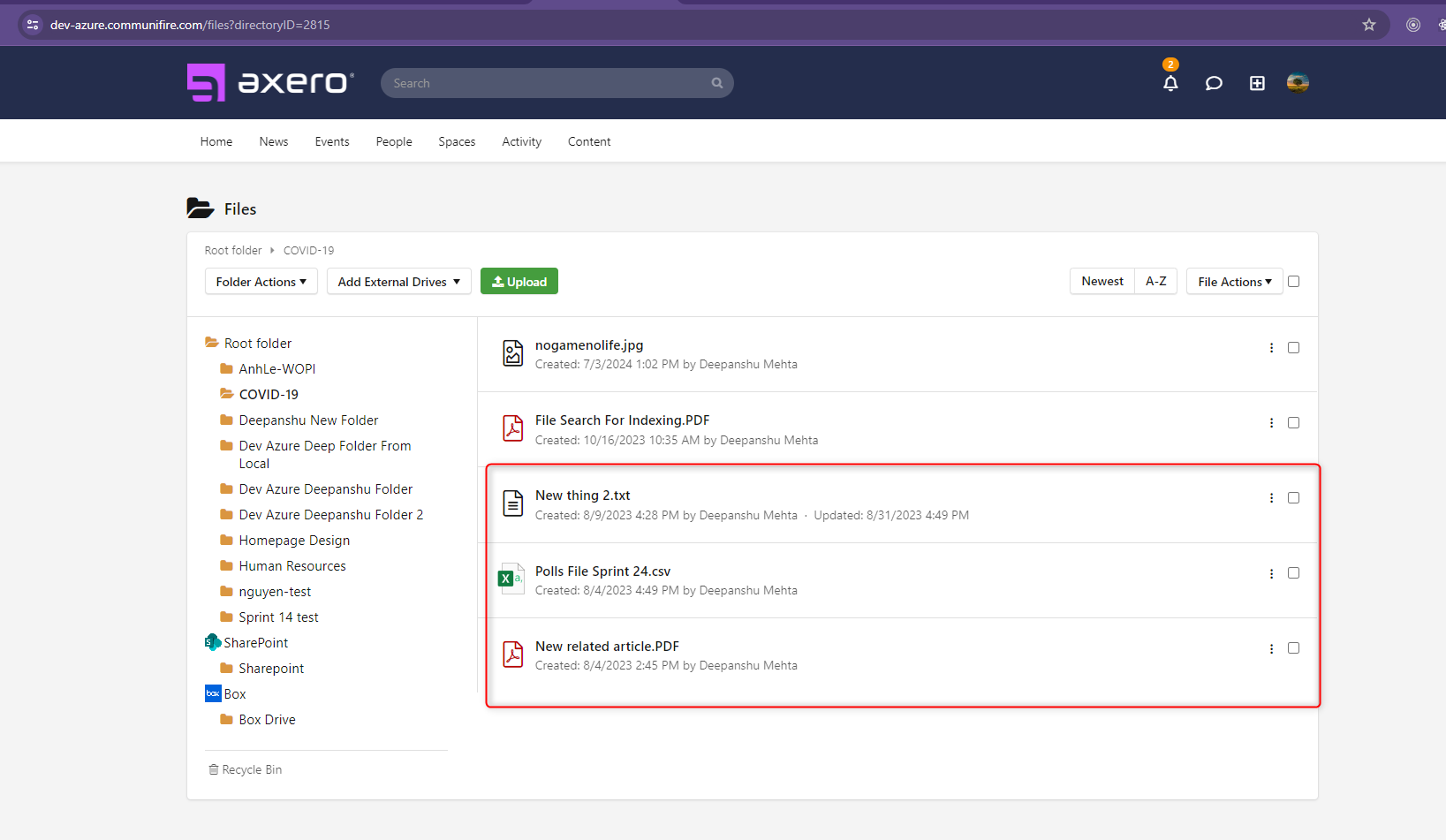
Task: Open Home in the navigation menu
Action: point(216,141)
